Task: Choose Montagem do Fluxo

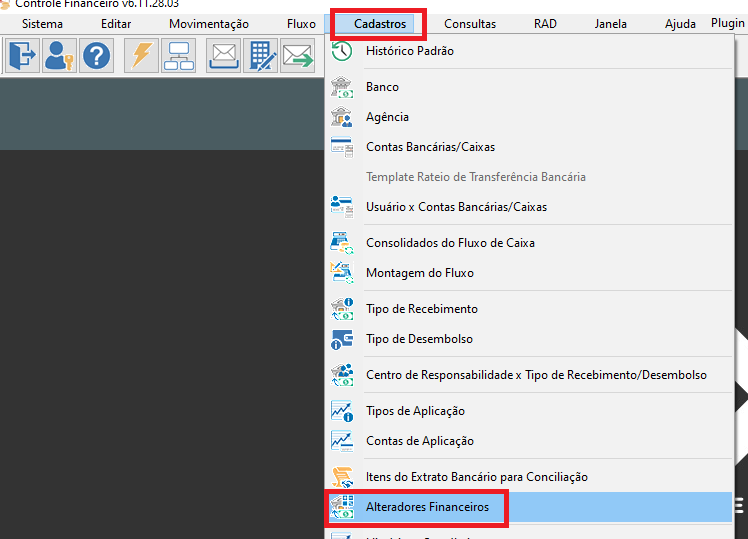Action: pyautogui.click(x=529, y=273)
